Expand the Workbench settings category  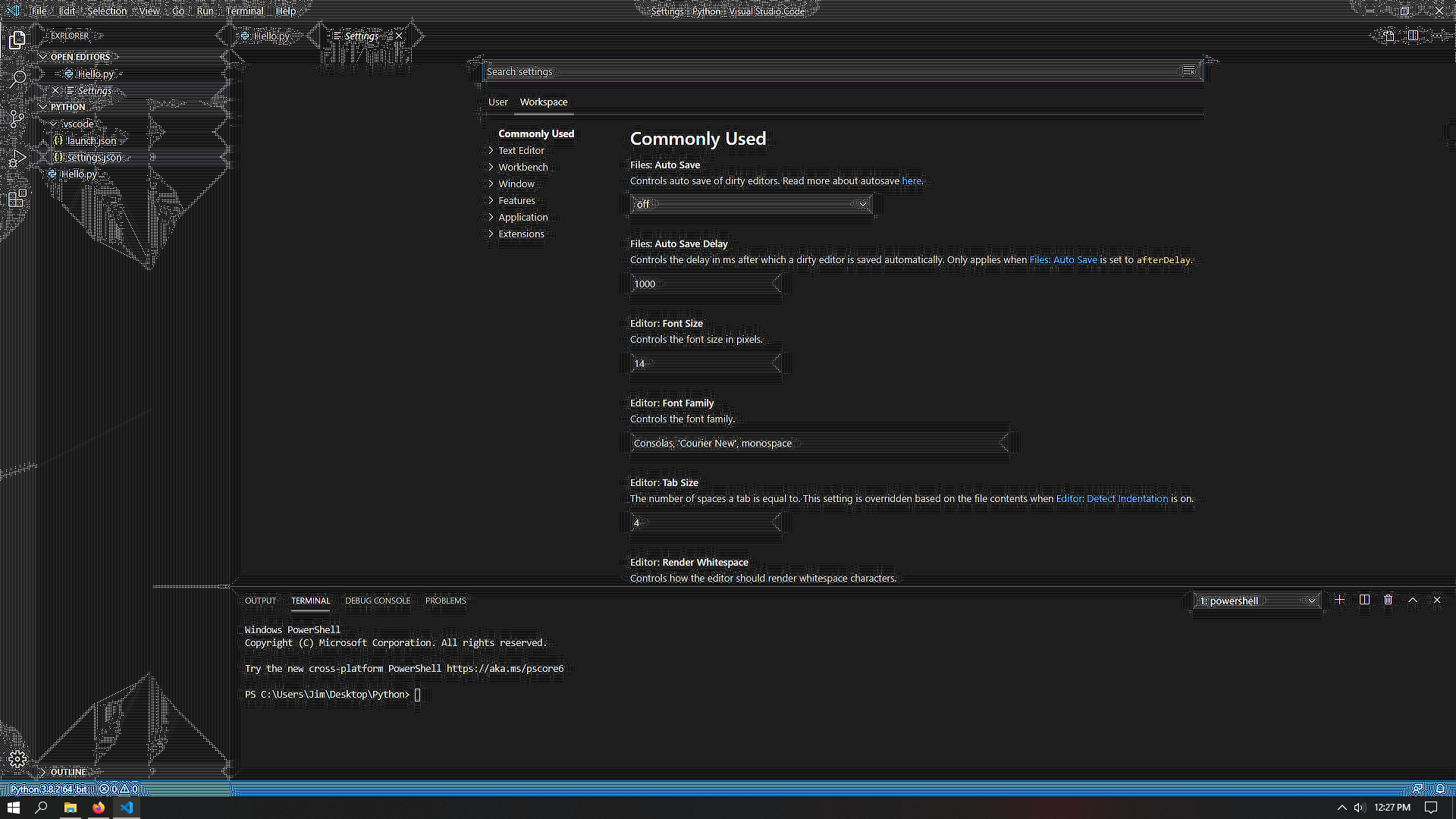[522, 167]
